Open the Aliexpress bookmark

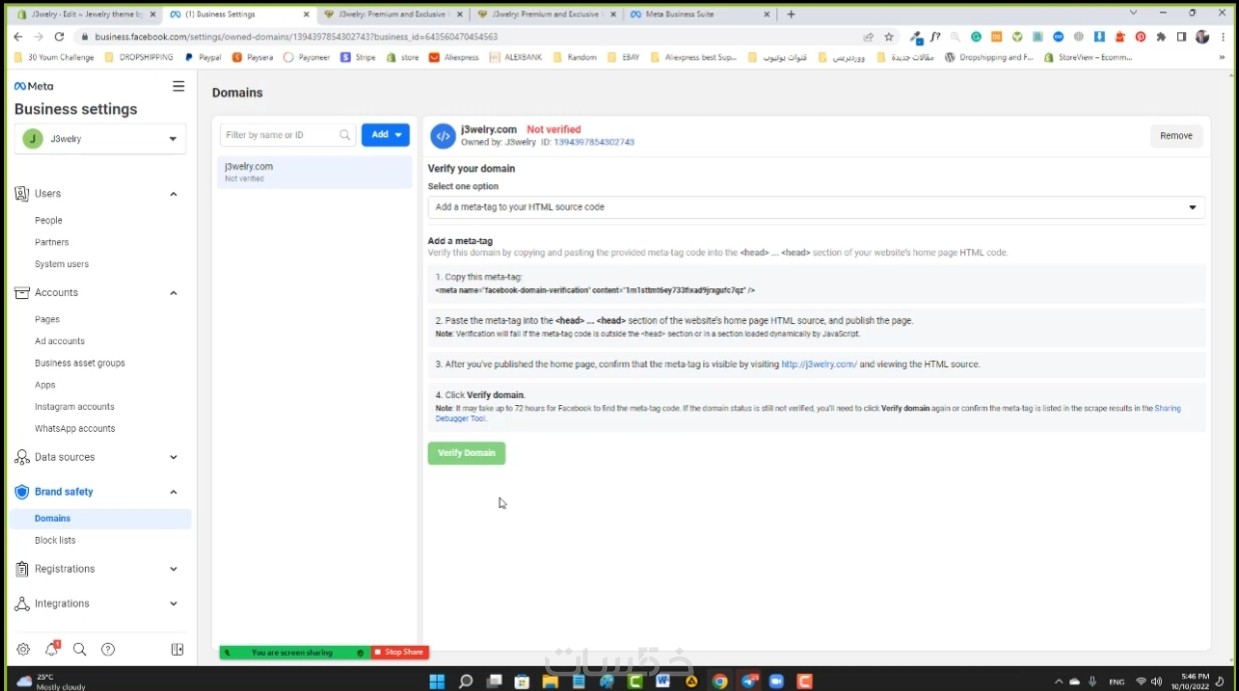point(454,57)
